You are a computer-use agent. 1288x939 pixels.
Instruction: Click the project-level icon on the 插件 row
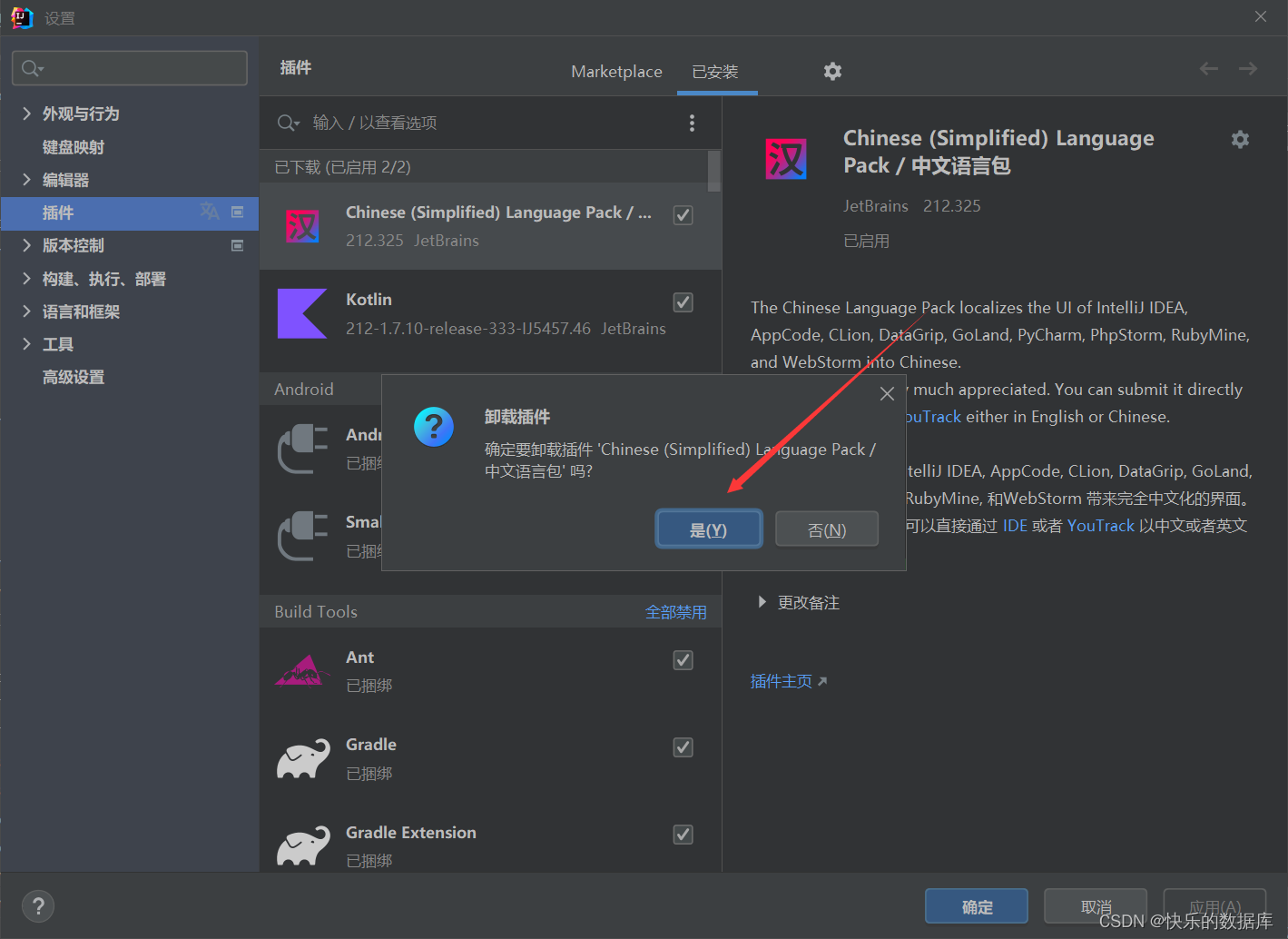coord(238,212)
